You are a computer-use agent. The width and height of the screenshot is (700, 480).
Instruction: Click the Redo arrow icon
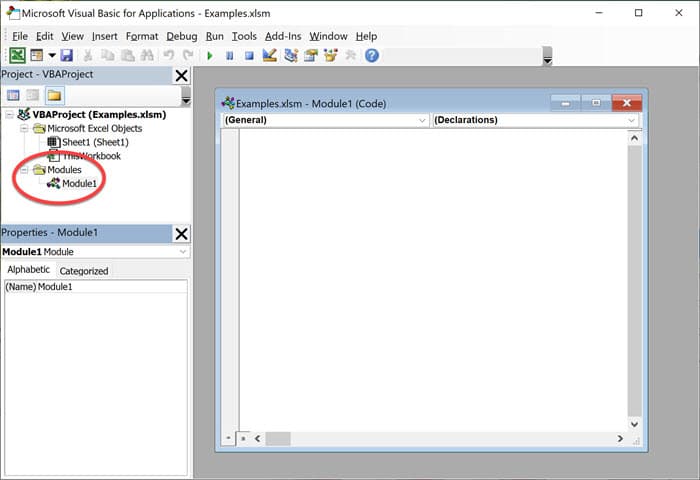coord(188,55)
